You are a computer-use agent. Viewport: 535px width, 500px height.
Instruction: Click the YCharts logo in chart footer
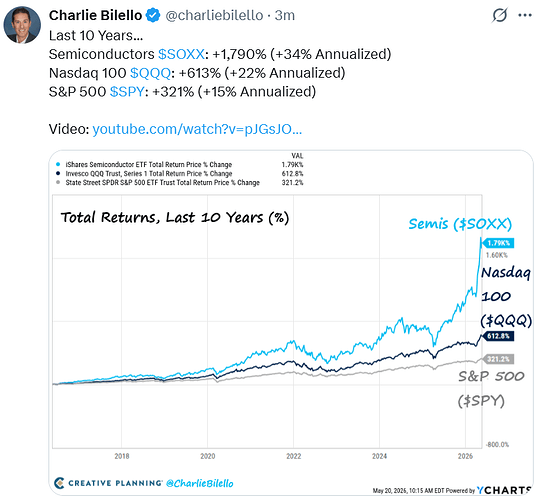tap(504, 490)
